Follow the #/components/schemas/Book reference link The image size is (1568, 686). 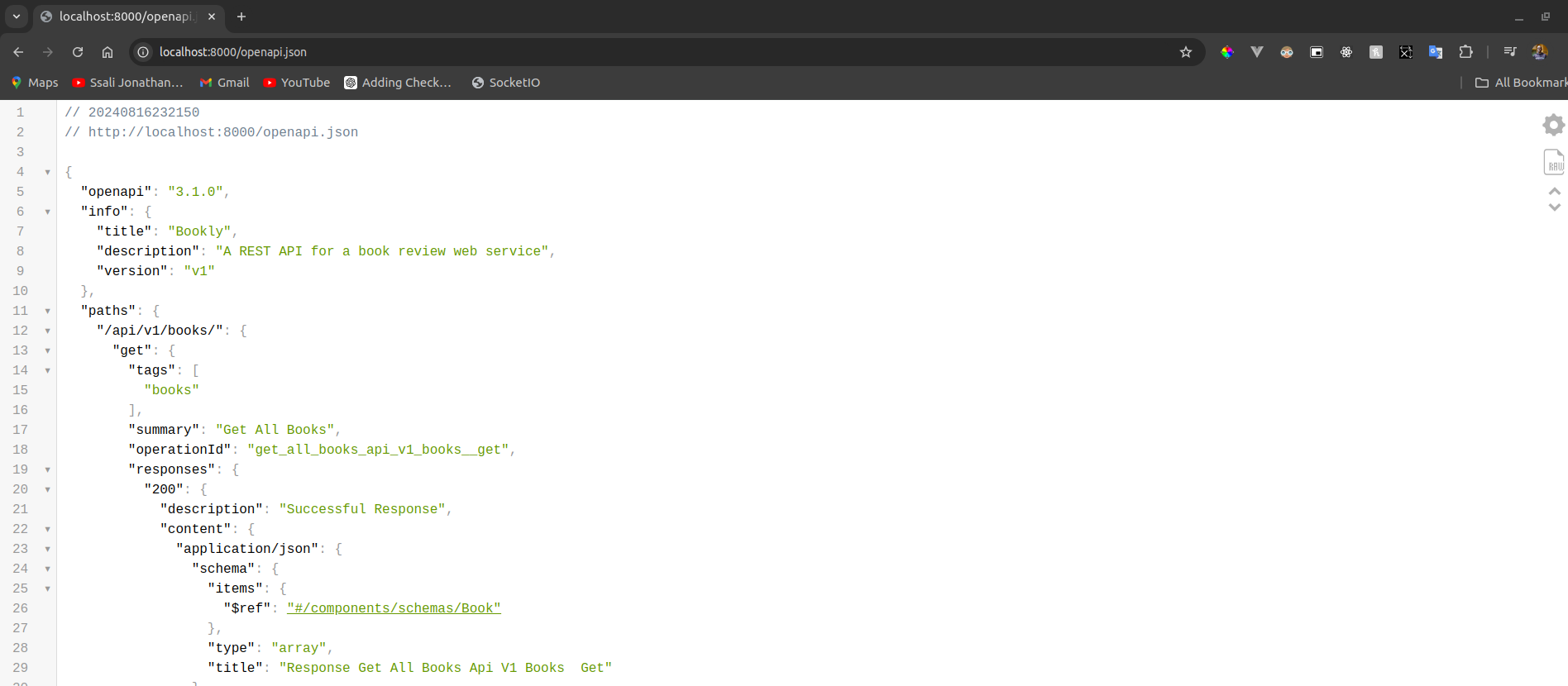click(x=394, y=608)
